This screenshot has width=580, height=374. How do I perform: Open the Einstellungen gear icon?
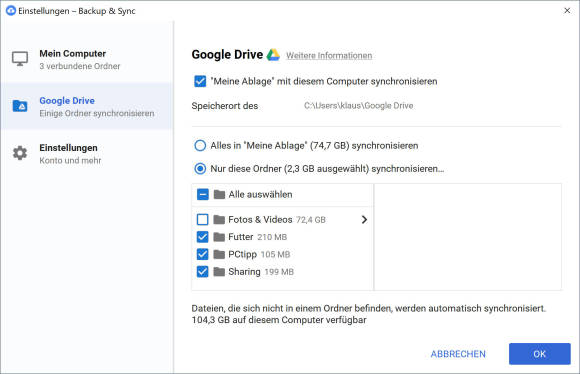[x=20, y=153]
